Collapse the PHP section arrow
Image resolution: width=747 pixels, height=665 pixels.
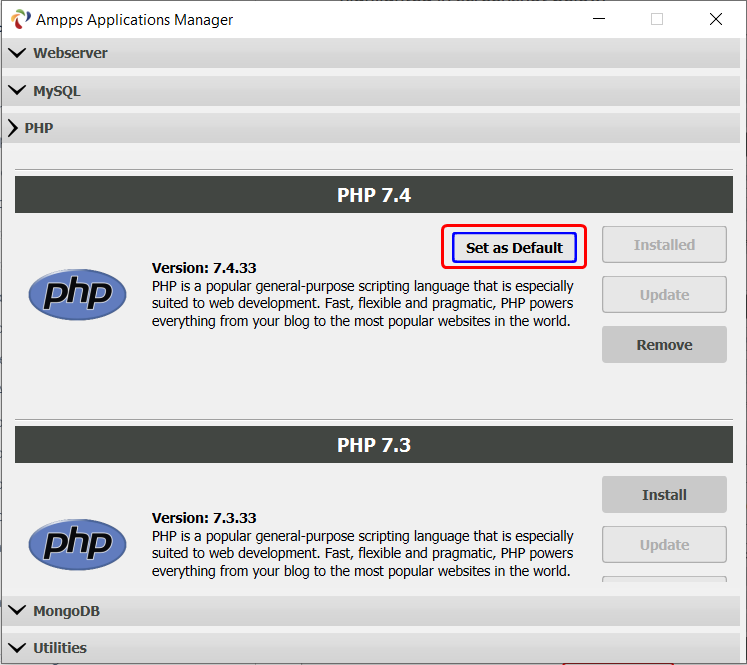point(13,128)
